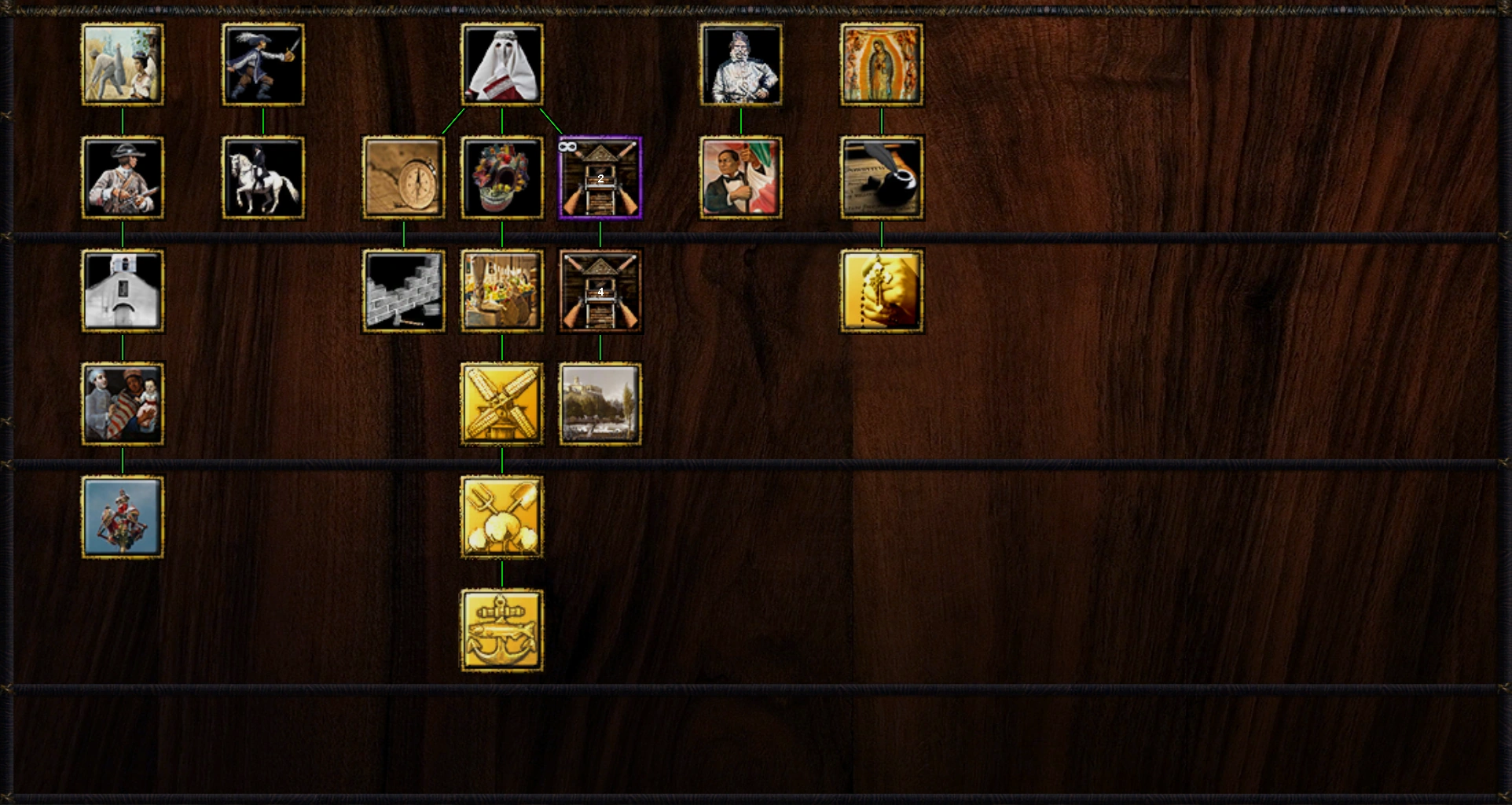Click the golden anchor and fish card
Image resolution: width=1512 pixels, height=805 pixels.
pyautogui.click(x=502, y=630)
